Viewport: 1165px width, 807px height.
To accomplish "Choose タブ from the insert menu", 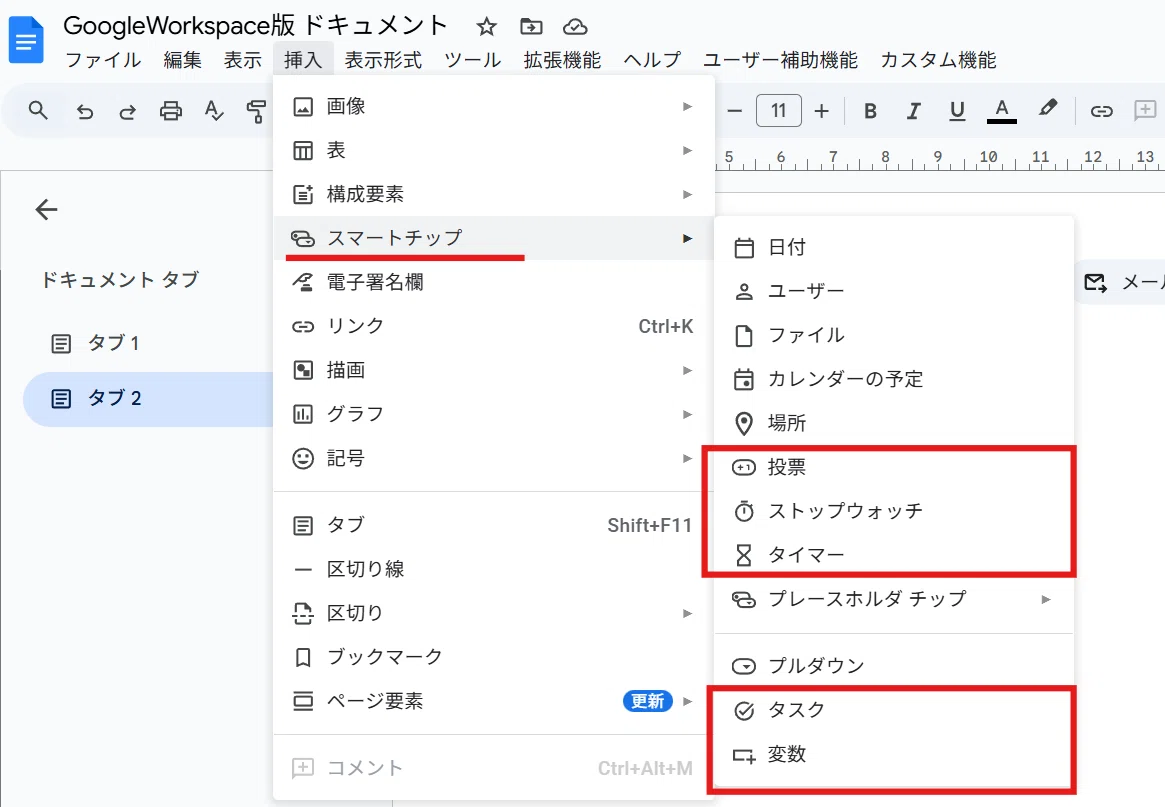I will coord(494,525).
